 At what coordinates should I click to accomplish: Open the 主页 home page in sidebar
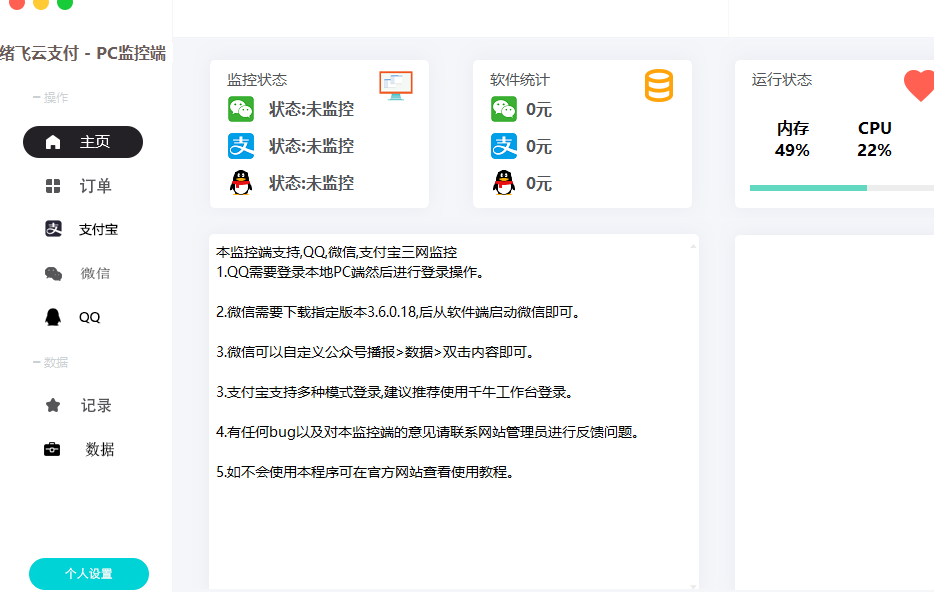tap(83, 142)
